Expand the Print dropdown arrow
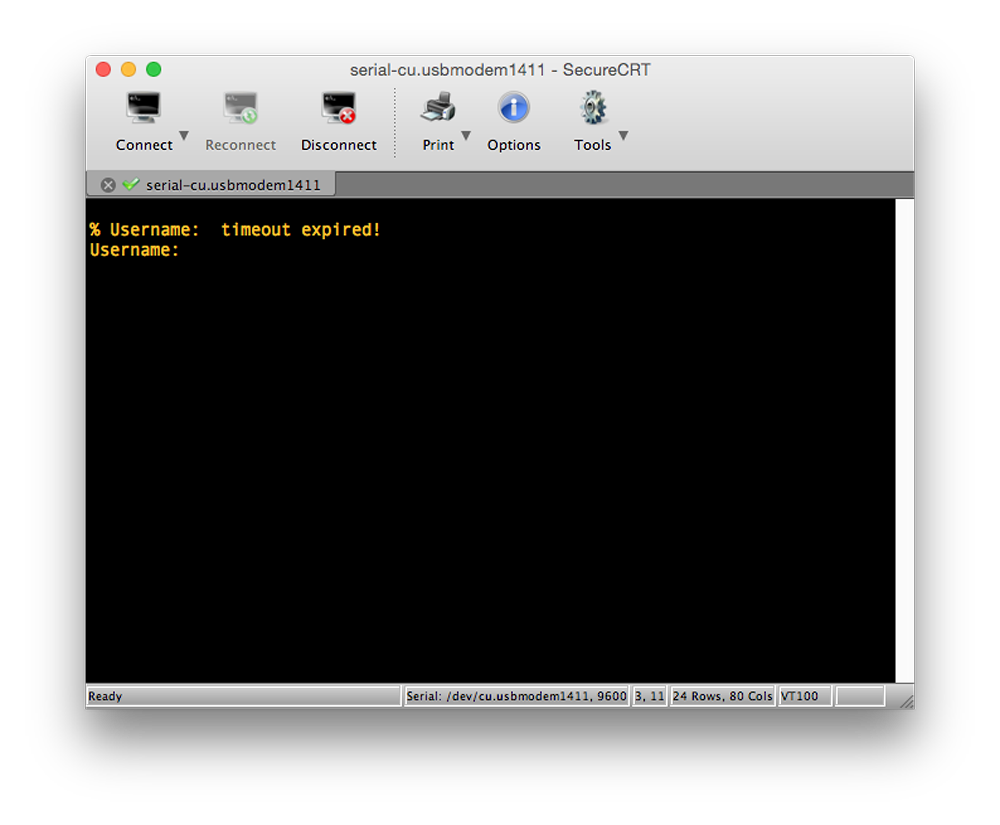1000x825 pixels. coord(466,135)
